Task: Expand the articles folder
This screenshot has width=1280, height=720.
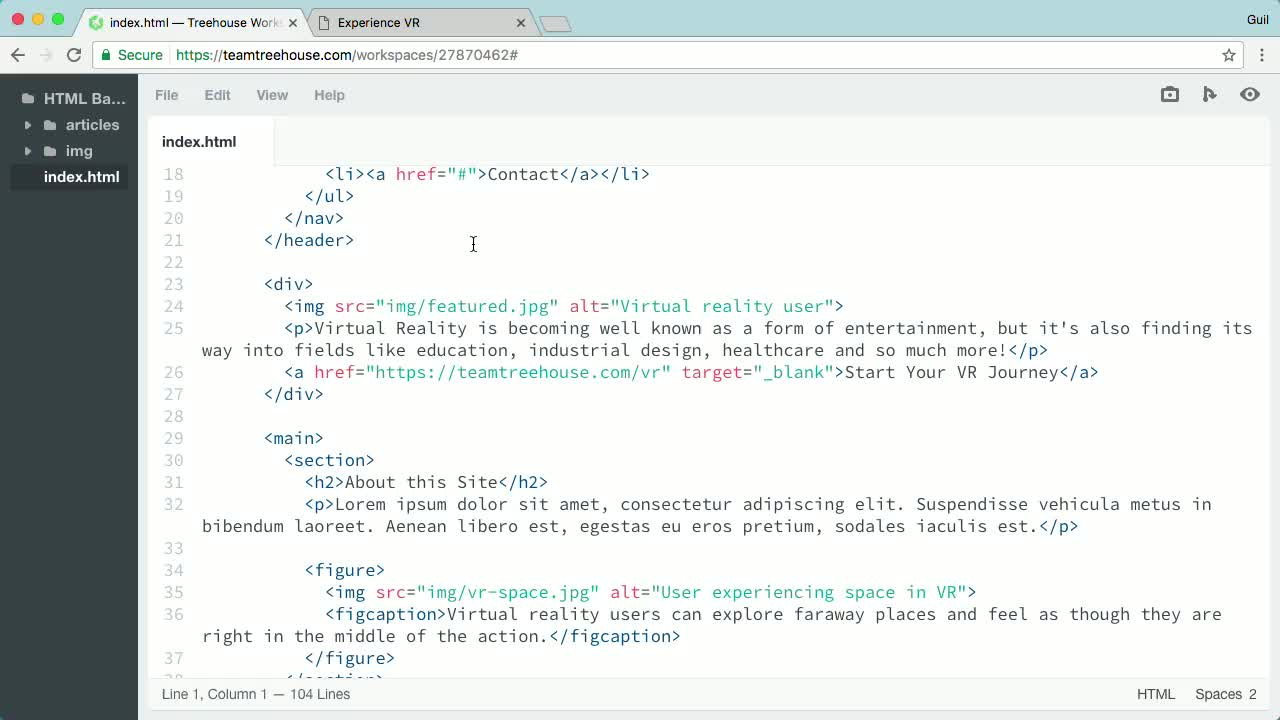Action: 28,125
